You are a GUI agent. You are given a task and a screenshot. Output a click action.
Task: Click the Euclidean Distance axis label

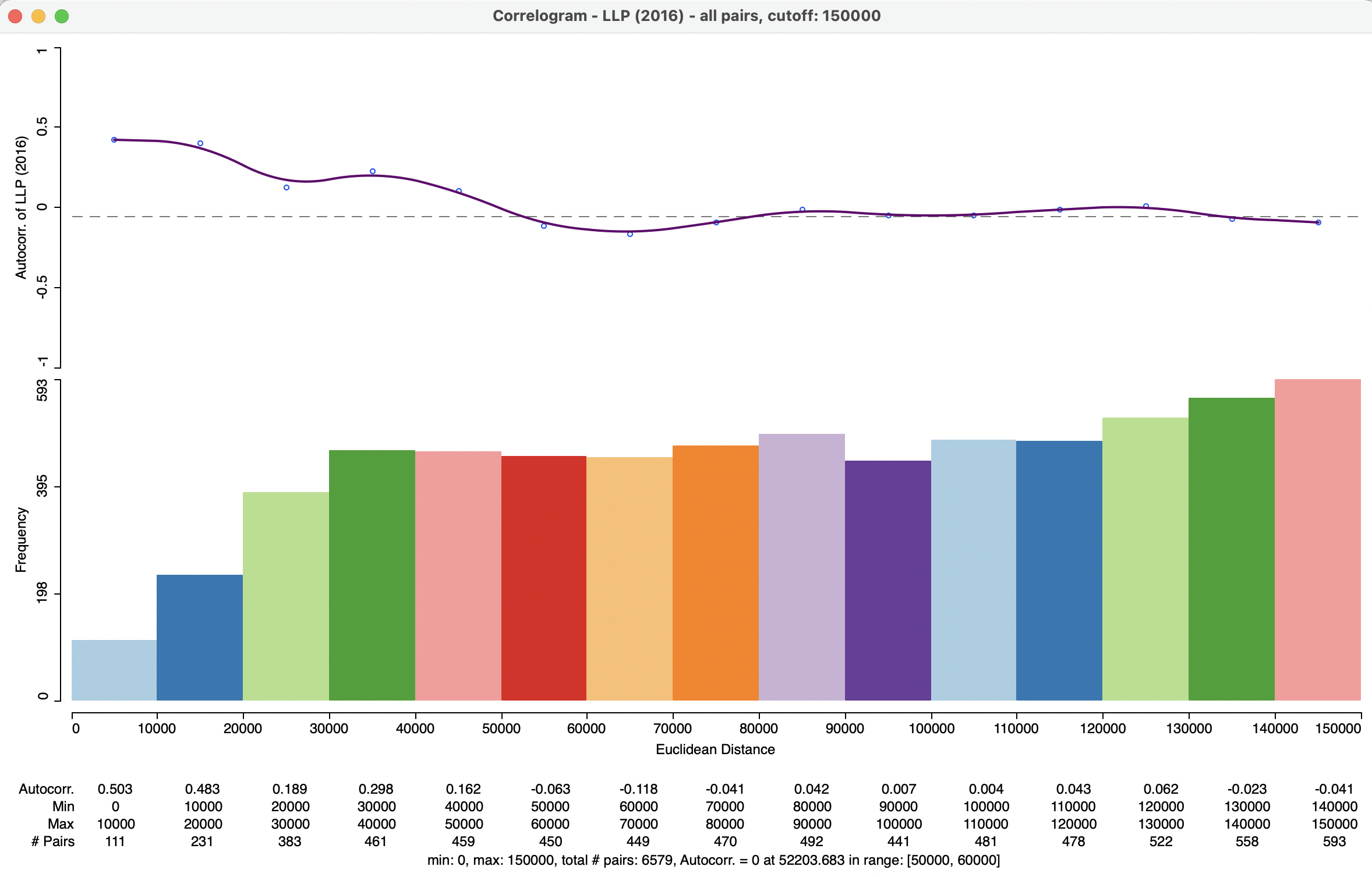(715, 749)
